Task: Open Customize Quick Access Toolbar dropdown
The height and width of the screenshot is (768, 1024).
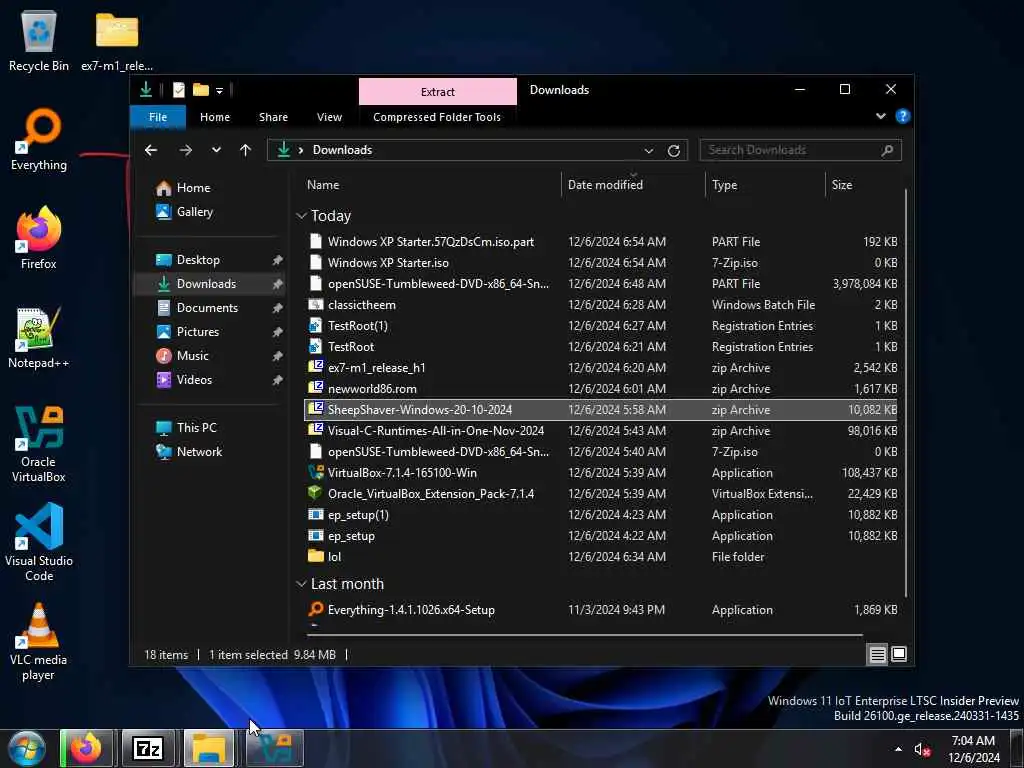Action: click(x=219, y=91)
